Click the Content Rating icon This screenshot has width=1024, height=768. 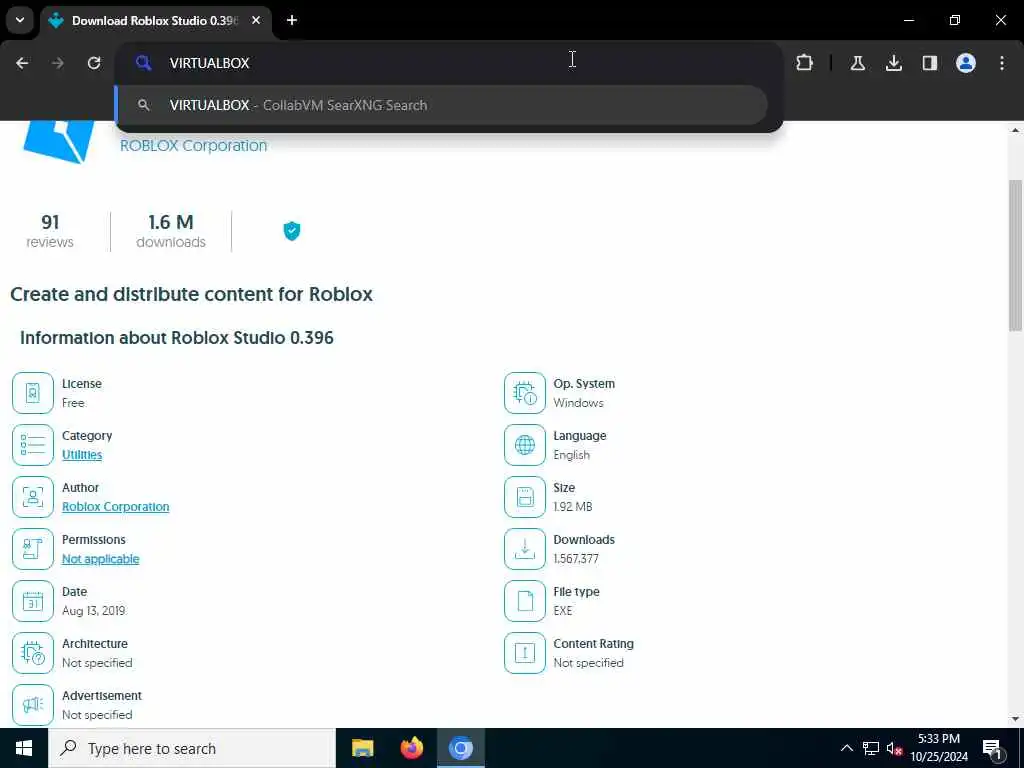524,653
